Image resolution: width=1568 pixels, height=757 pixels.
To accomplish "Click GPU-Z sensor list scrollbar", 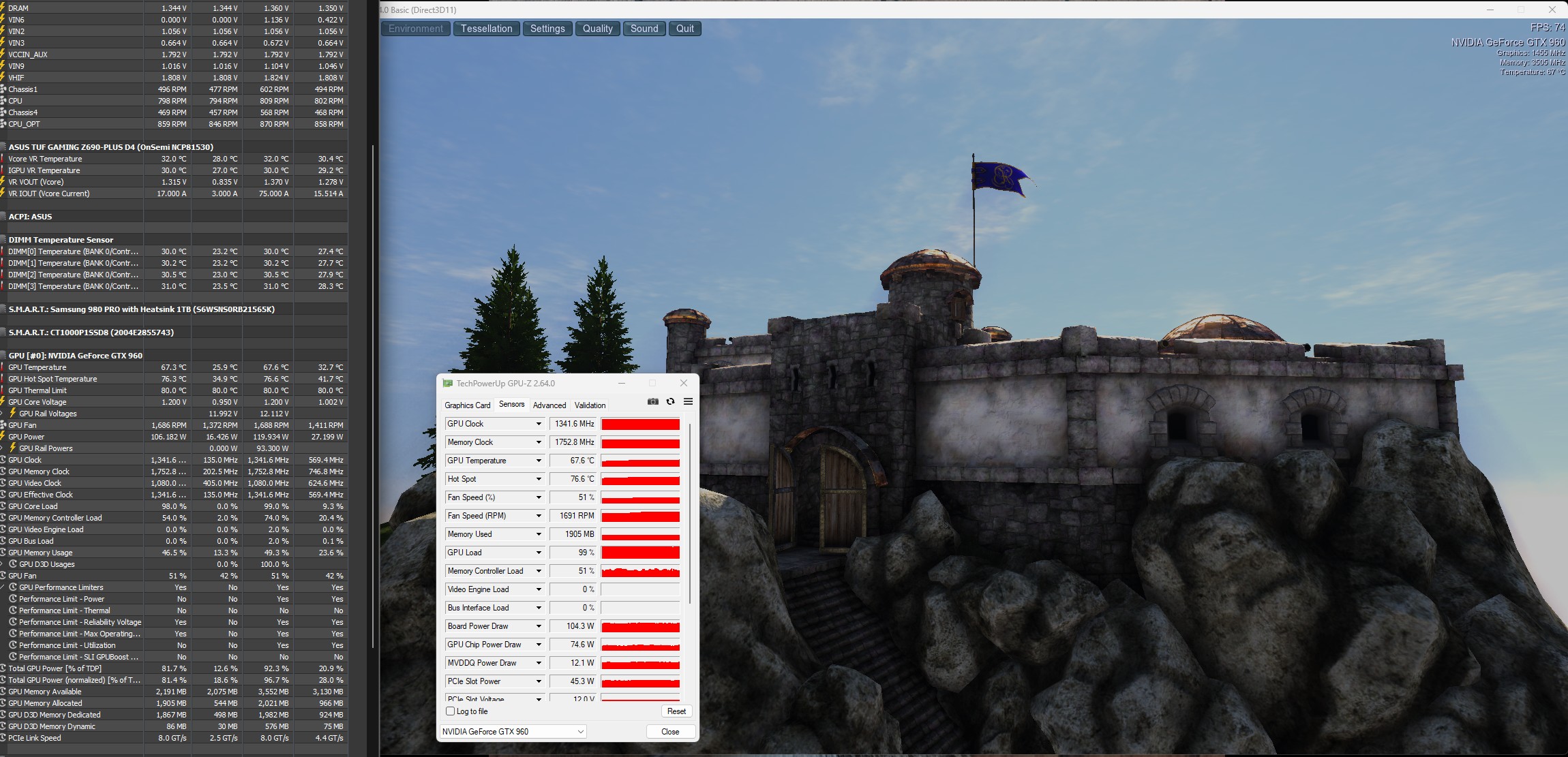I will coord(690,514).
